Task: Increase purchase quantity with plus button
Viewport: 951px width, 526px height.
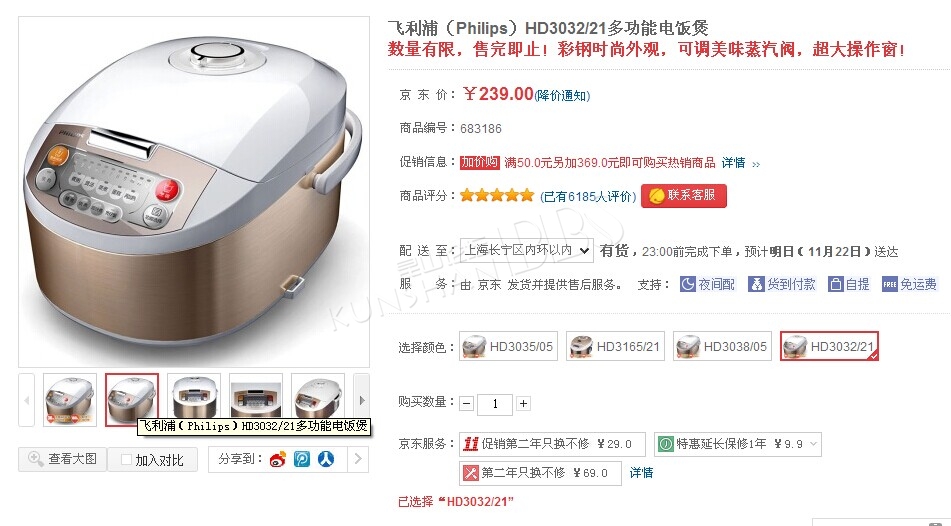Action: point(523,403)
